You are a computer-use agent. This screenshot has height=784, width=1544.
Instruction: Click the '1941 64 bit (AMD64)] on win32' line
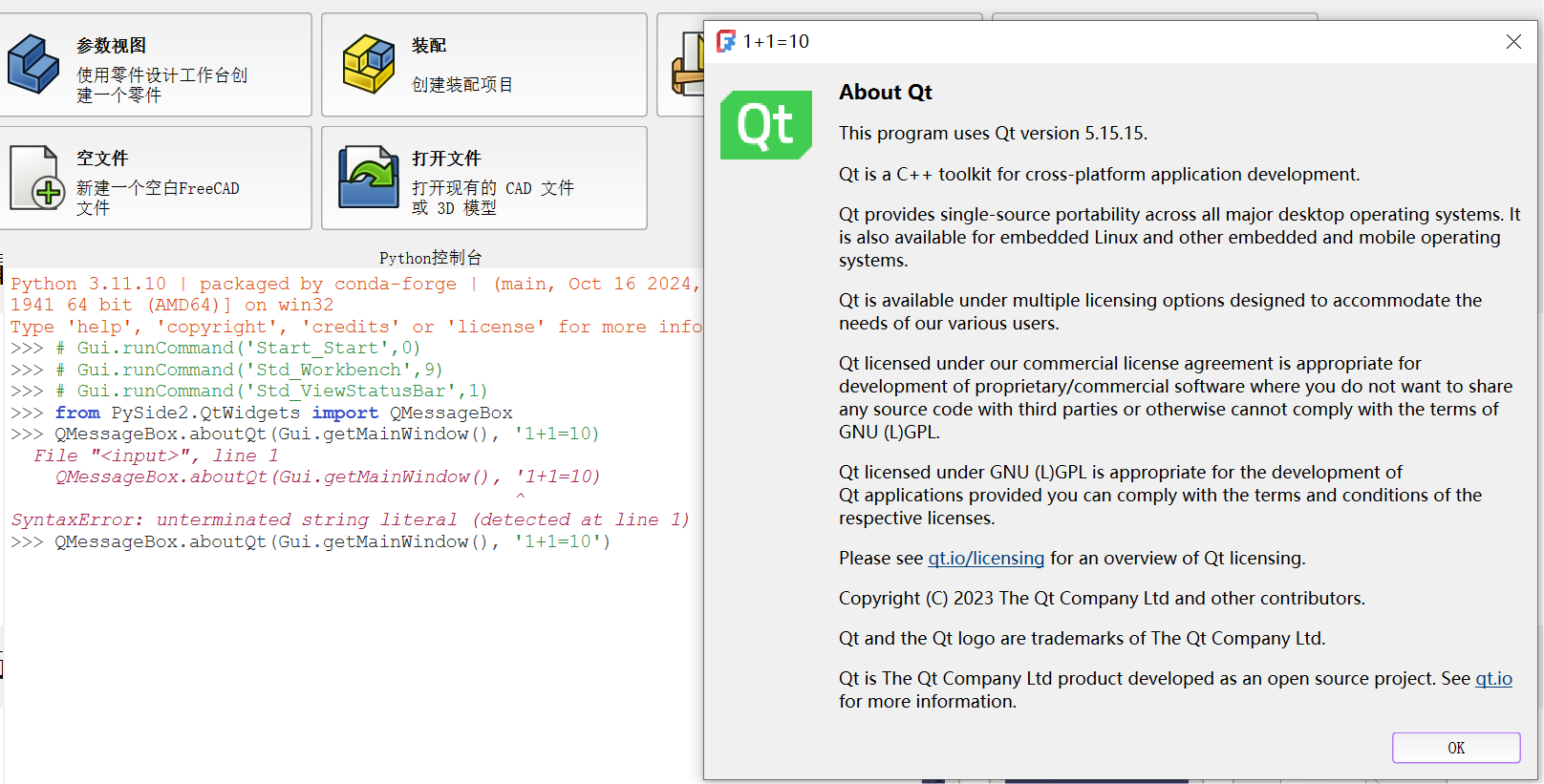pos(172,305)
